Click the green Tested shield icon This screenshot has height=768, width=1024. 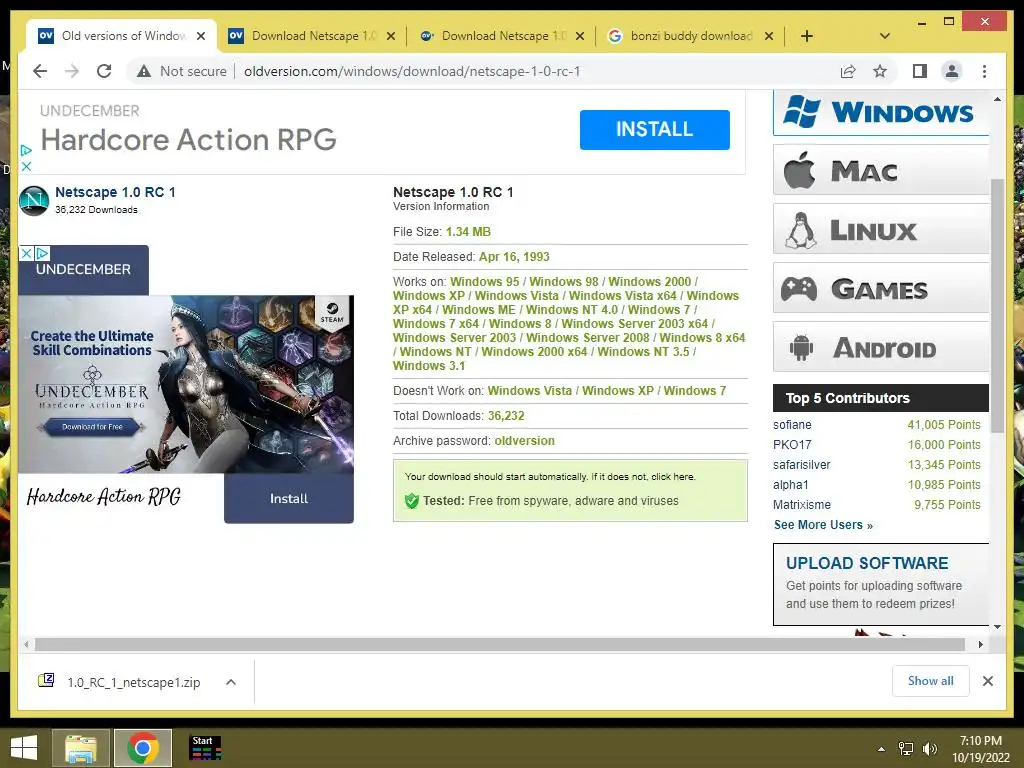click(411, 501)
